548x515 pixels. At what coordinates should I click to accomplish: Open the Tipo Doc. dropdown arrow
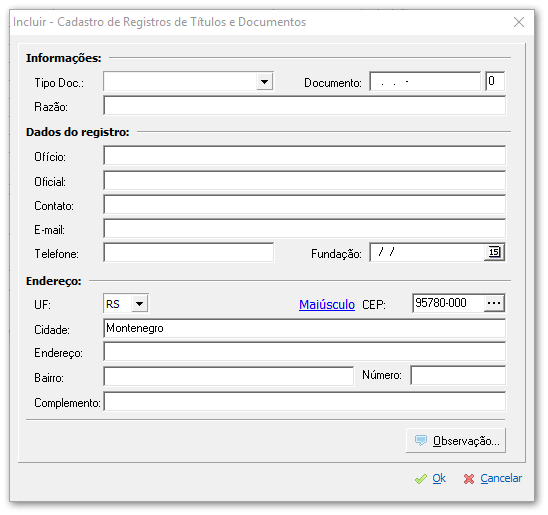pos(265,82)
